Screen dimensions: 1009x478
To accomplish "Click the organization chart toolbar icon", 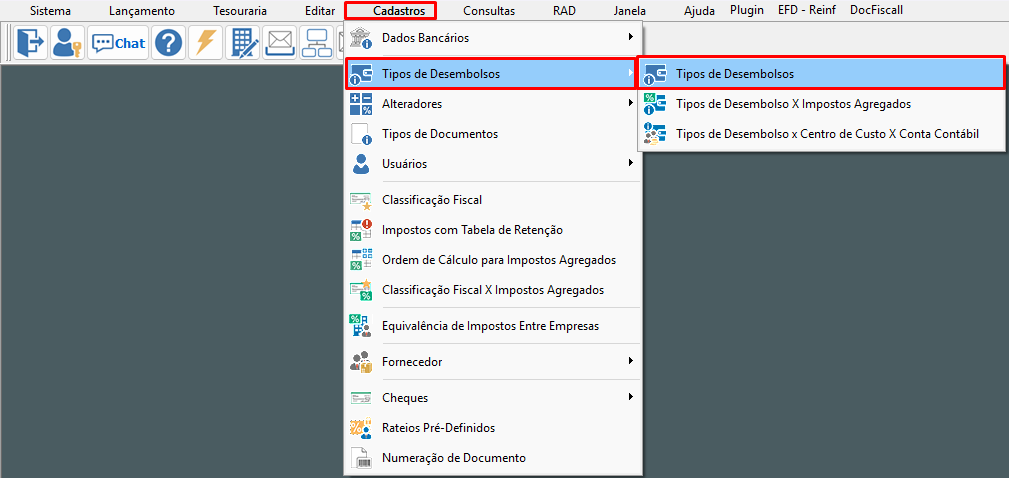I will [317, 43].
